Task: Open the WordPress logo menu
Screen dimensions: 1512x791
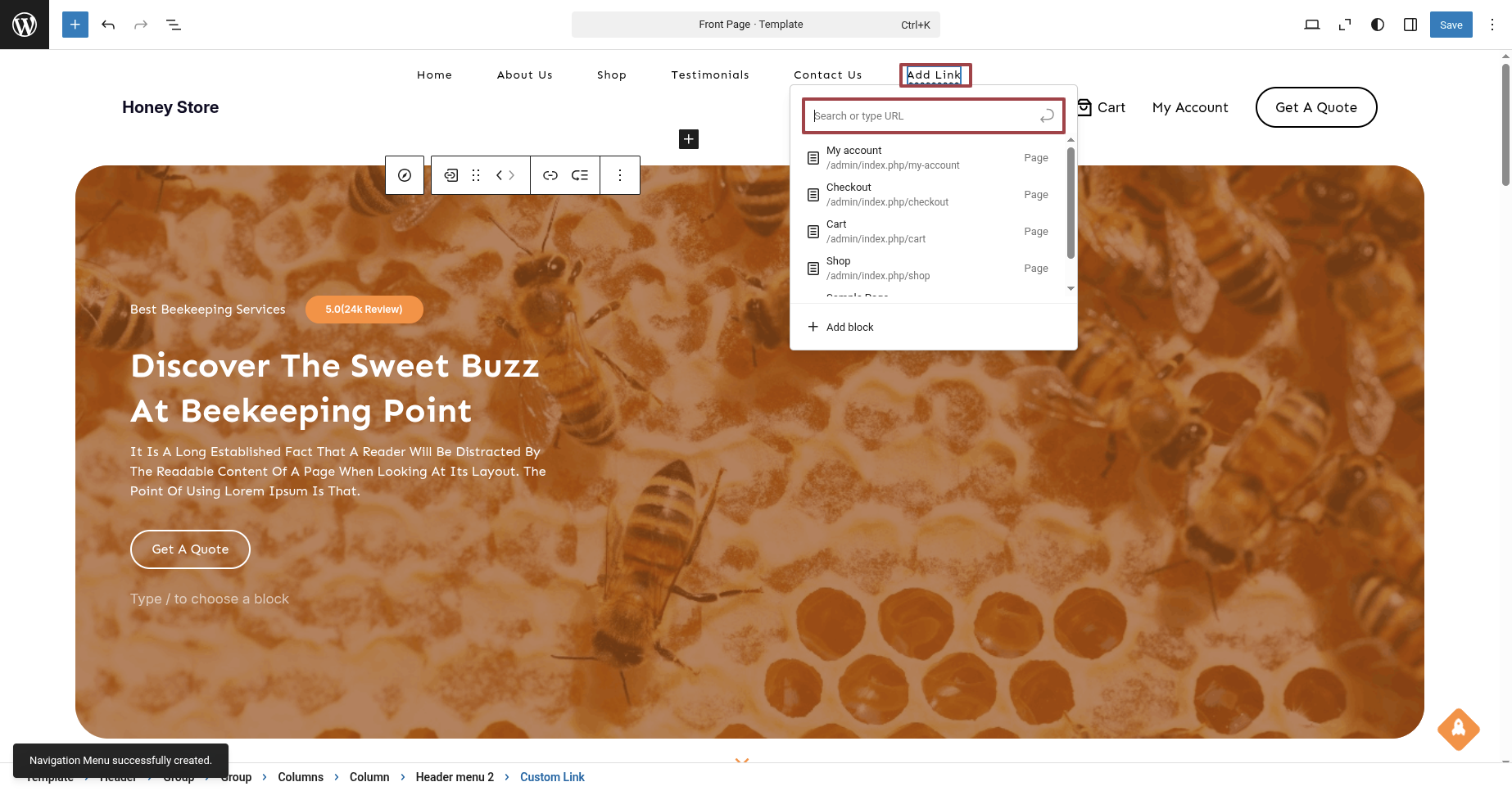Action: pyautogui.click(x=25, y=25)
